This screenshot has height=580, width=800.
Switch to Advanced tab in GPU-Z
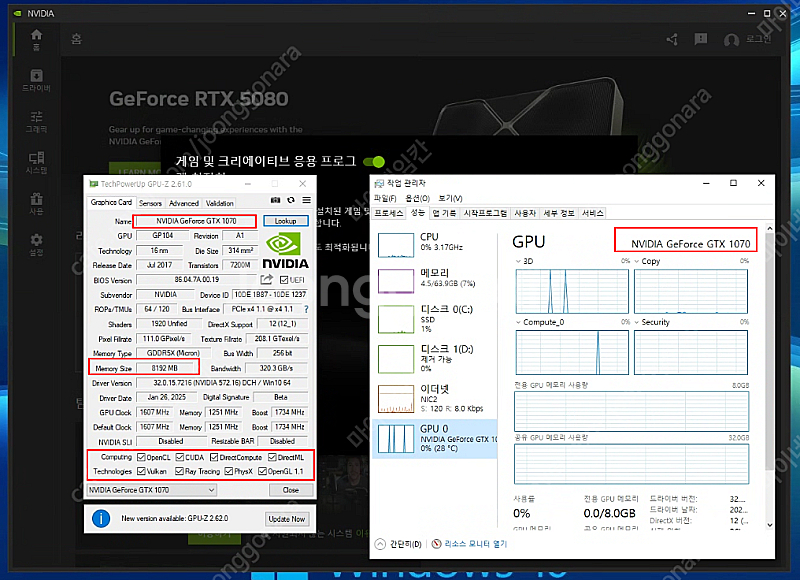(x=184, y=203)
